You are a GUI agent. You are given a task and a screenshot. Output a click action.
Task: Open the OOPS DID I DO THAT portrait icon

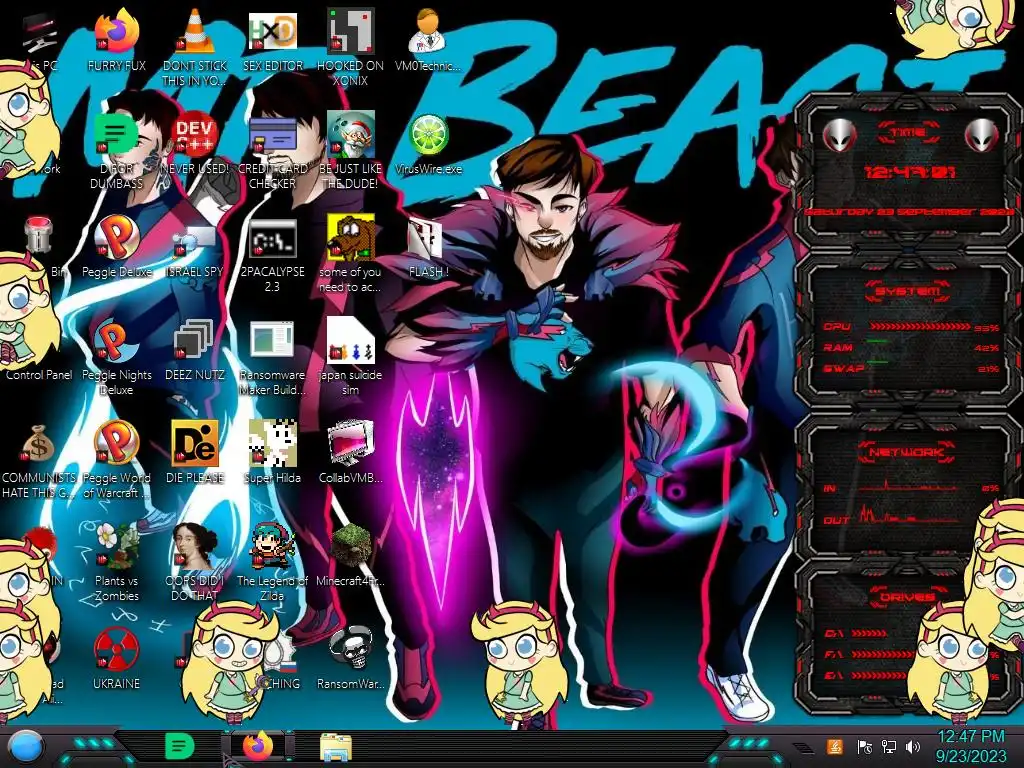[194, 546]
